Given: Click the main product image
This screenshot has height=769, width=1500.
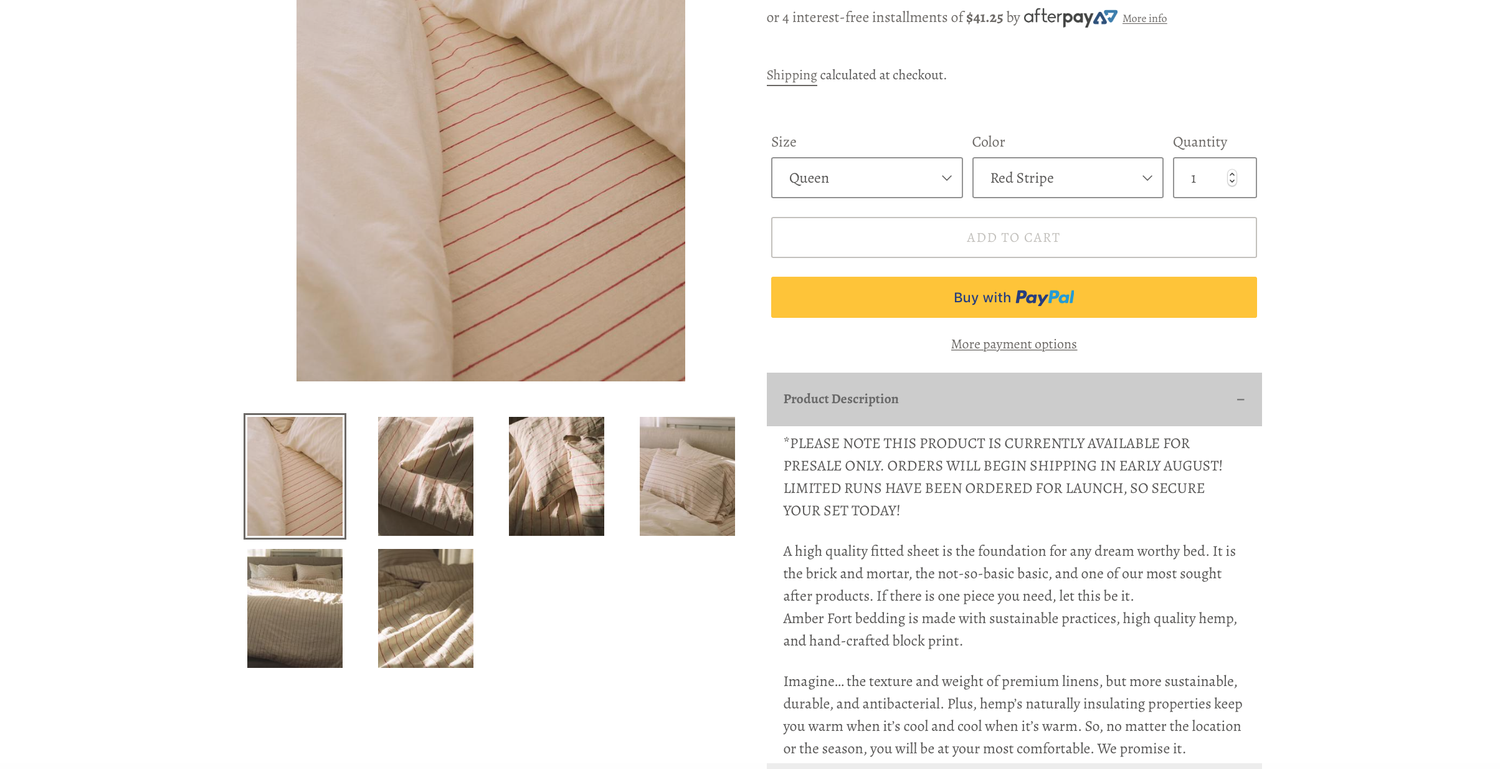Looking at the screenshot, I should 490,190.
